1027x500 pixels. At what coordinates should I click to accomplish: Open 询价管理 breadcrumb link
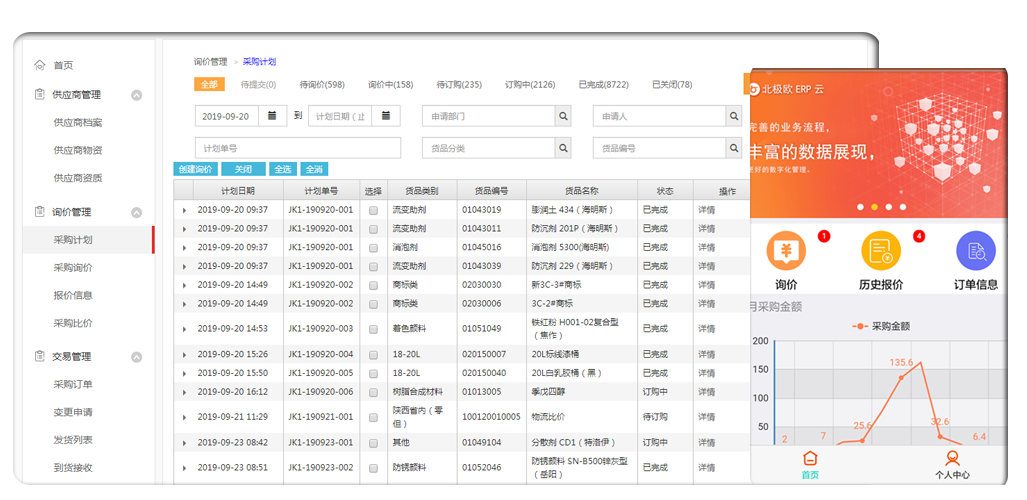(210, 62)
